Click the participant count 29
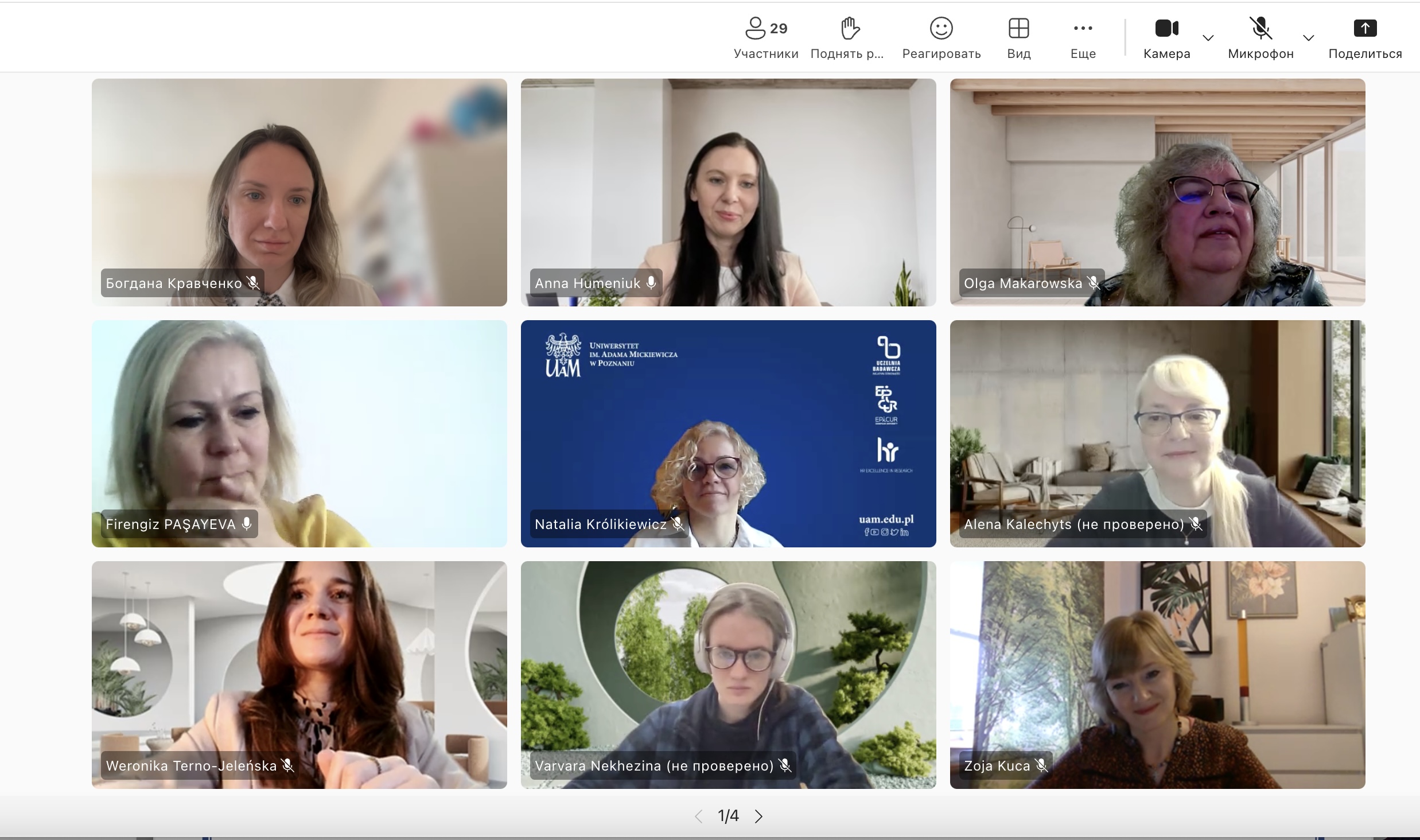 tap(779, 28)
